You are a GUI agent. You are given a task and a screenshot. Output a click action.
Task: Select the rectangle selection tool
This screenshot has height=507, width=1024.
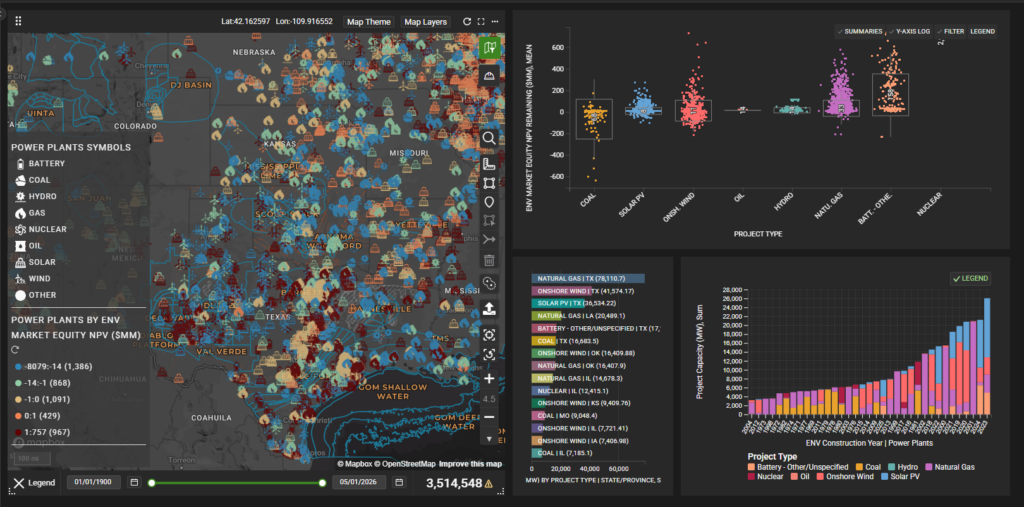(x=490, y=183)
